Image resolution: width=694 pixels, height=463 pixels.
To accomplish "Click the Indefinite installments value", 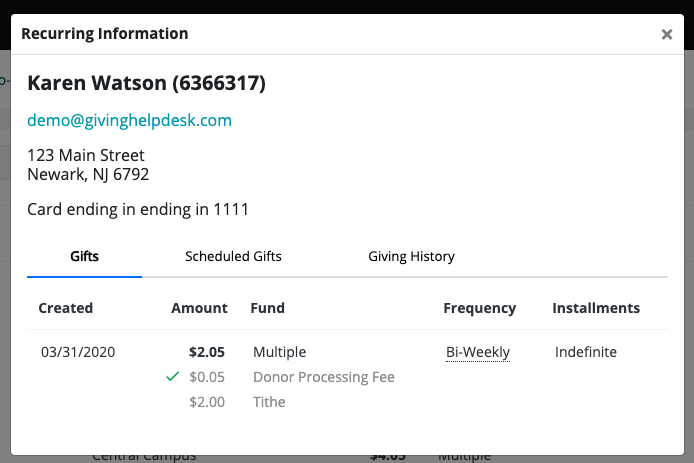I will [586, 352].
